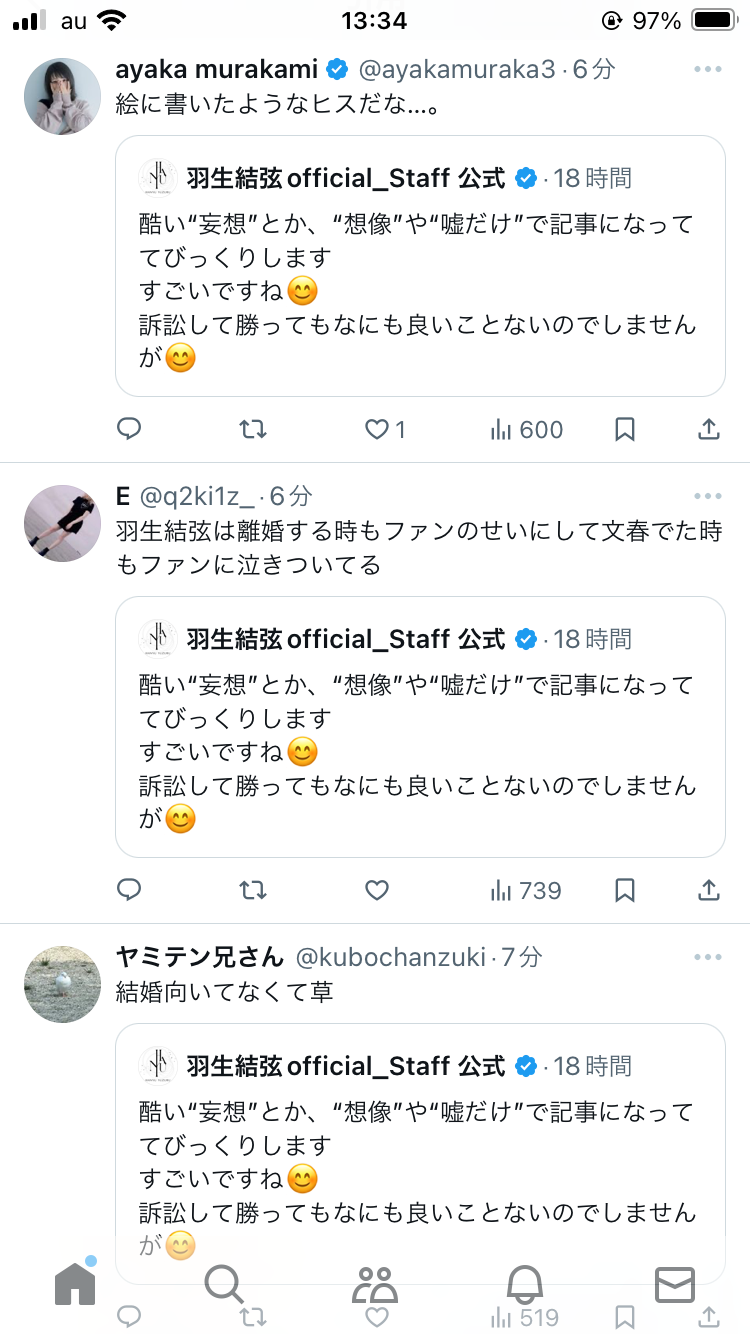750x1334 pixels.
Task: Open the Communities tab
Action: click(x=375, y=1282)
